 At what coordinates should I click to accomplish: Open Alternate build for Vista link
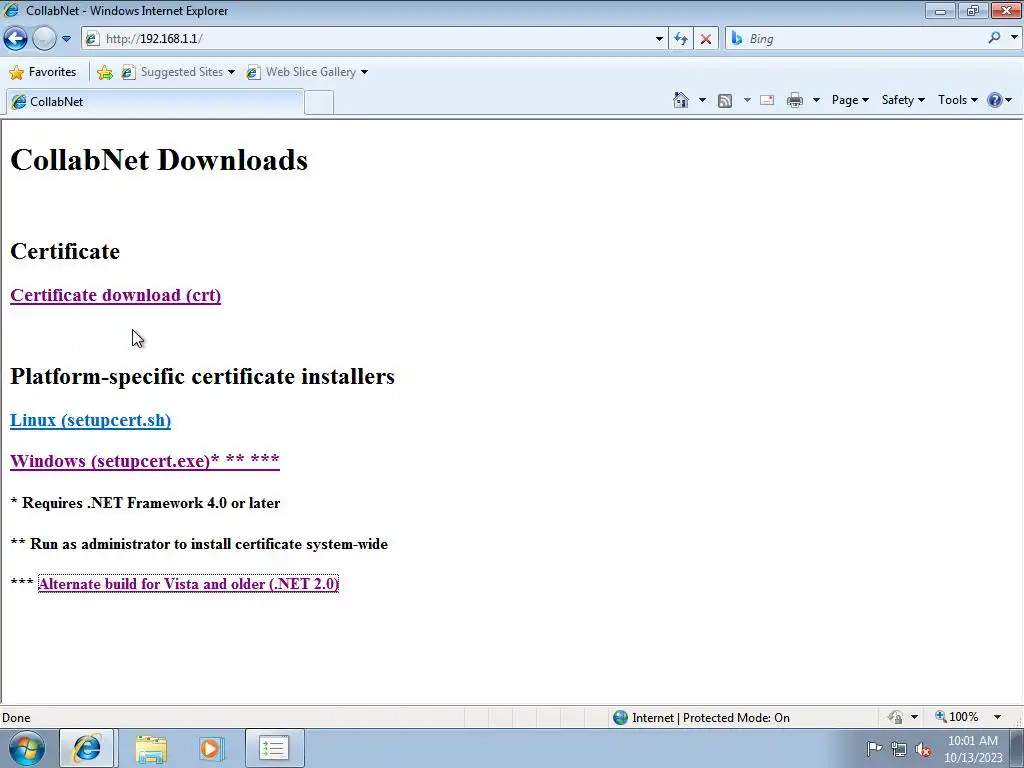click(x=188, y=584)
